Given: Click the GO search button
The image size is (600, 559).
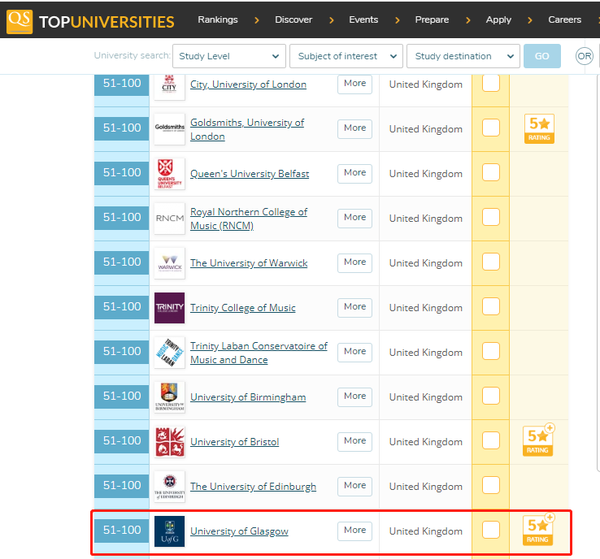Looking at the screenshot, I should [x=542, y=56].
